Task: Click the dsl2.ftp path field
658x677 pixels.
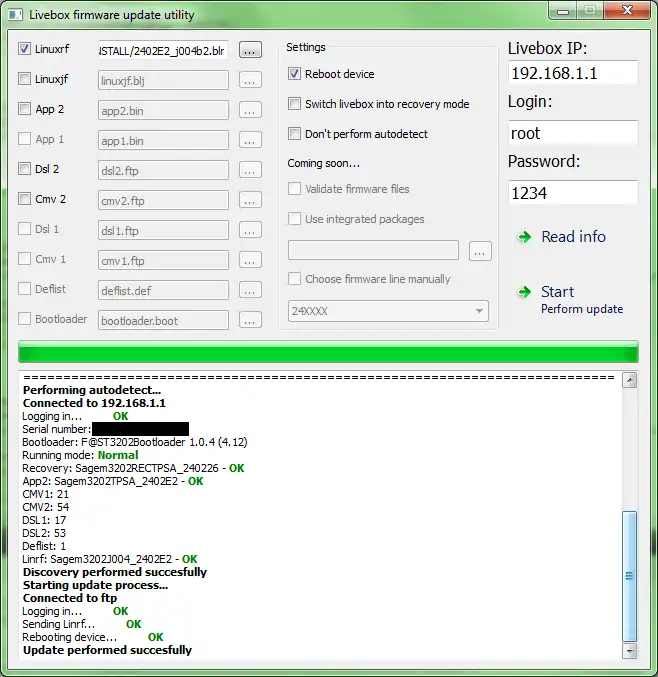Action: click(163, 171)
